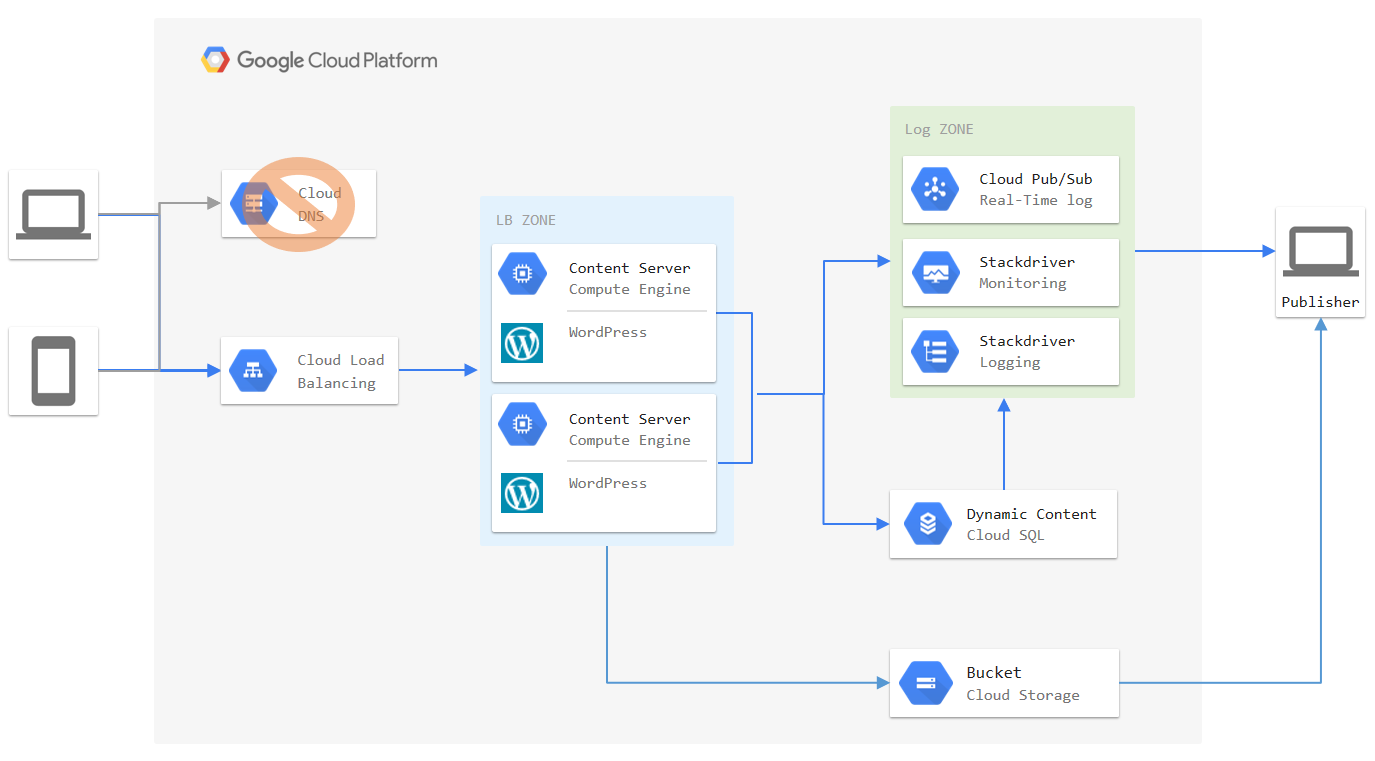
Task: Click the 'Google Cloud Platform' title text
Action: pyautogui.click(x=337, y=61)
